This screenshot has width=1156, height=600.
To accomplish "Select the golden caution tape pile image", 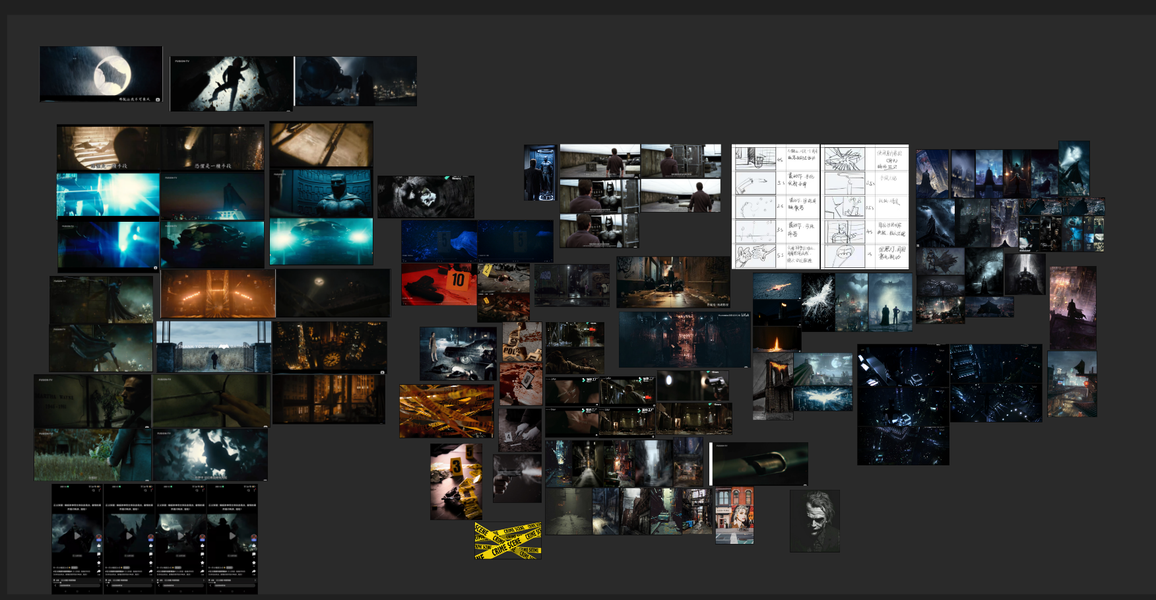I will tap(446, 411).
